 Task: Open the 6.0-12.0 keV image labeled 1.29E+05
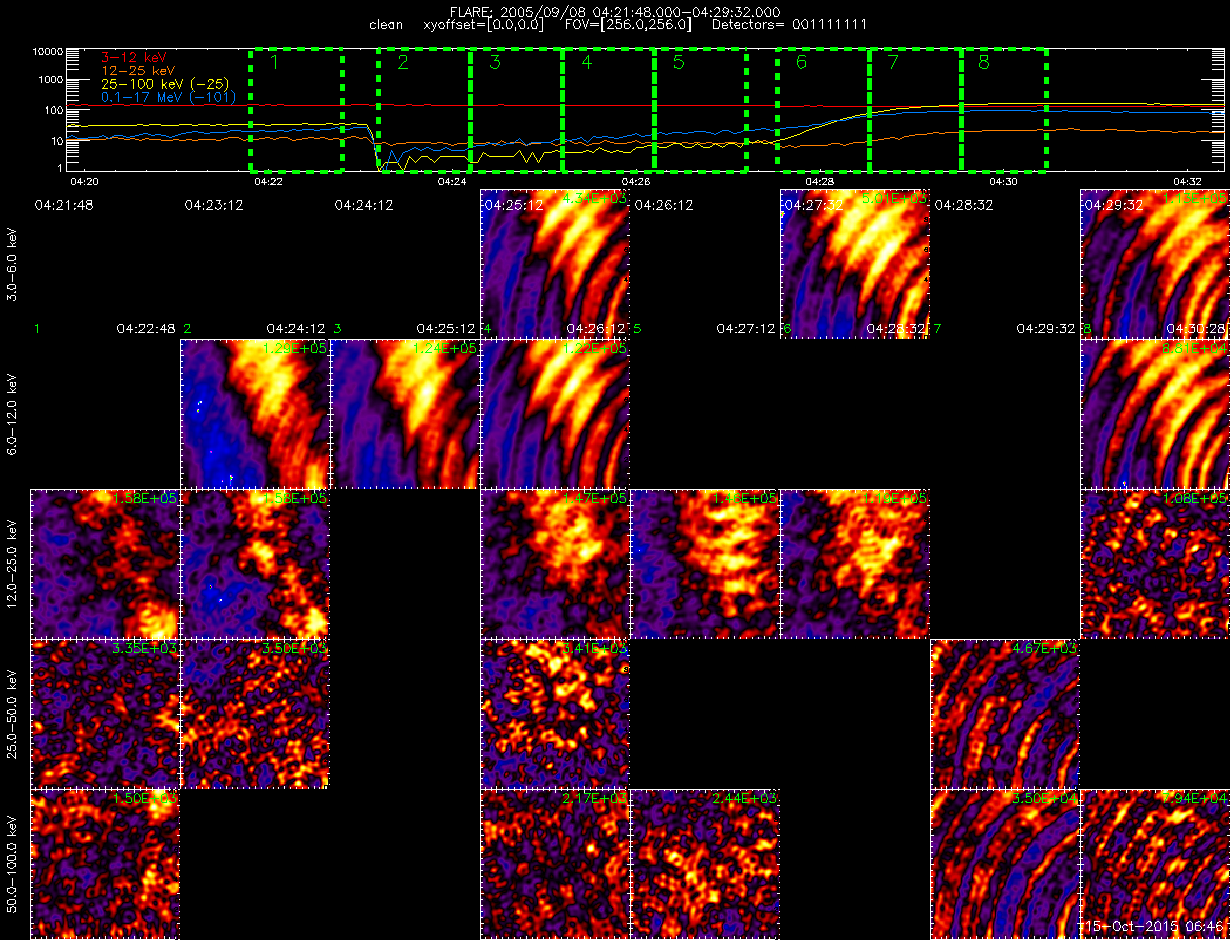coord(255,414)
